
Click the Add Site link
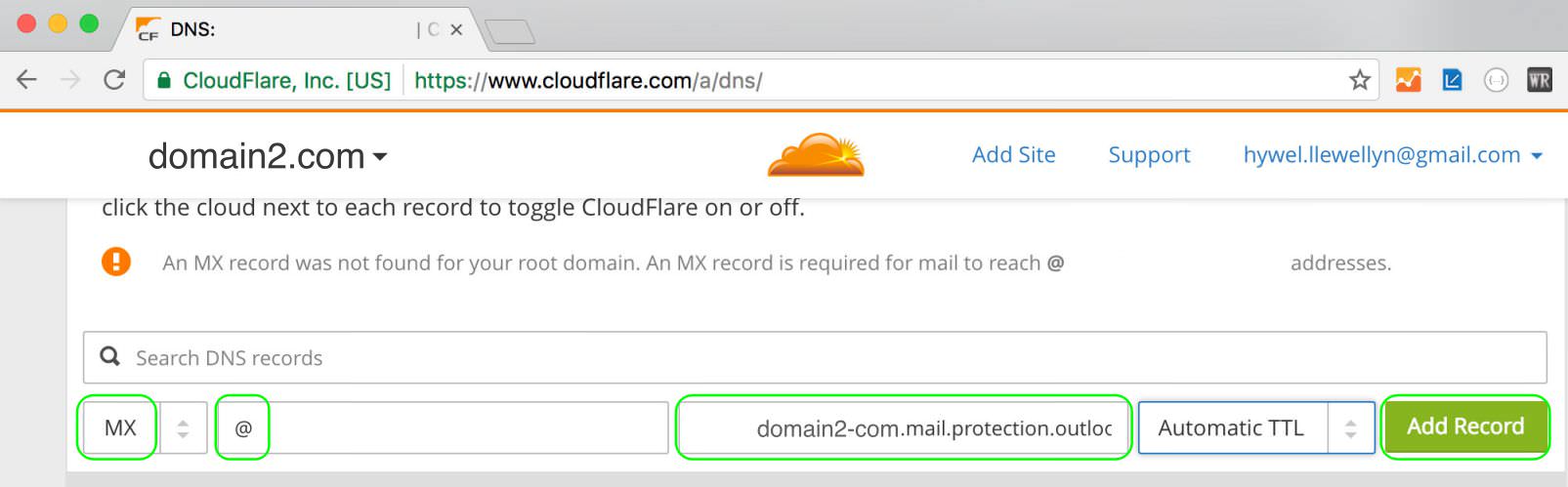pos(1013,155)
